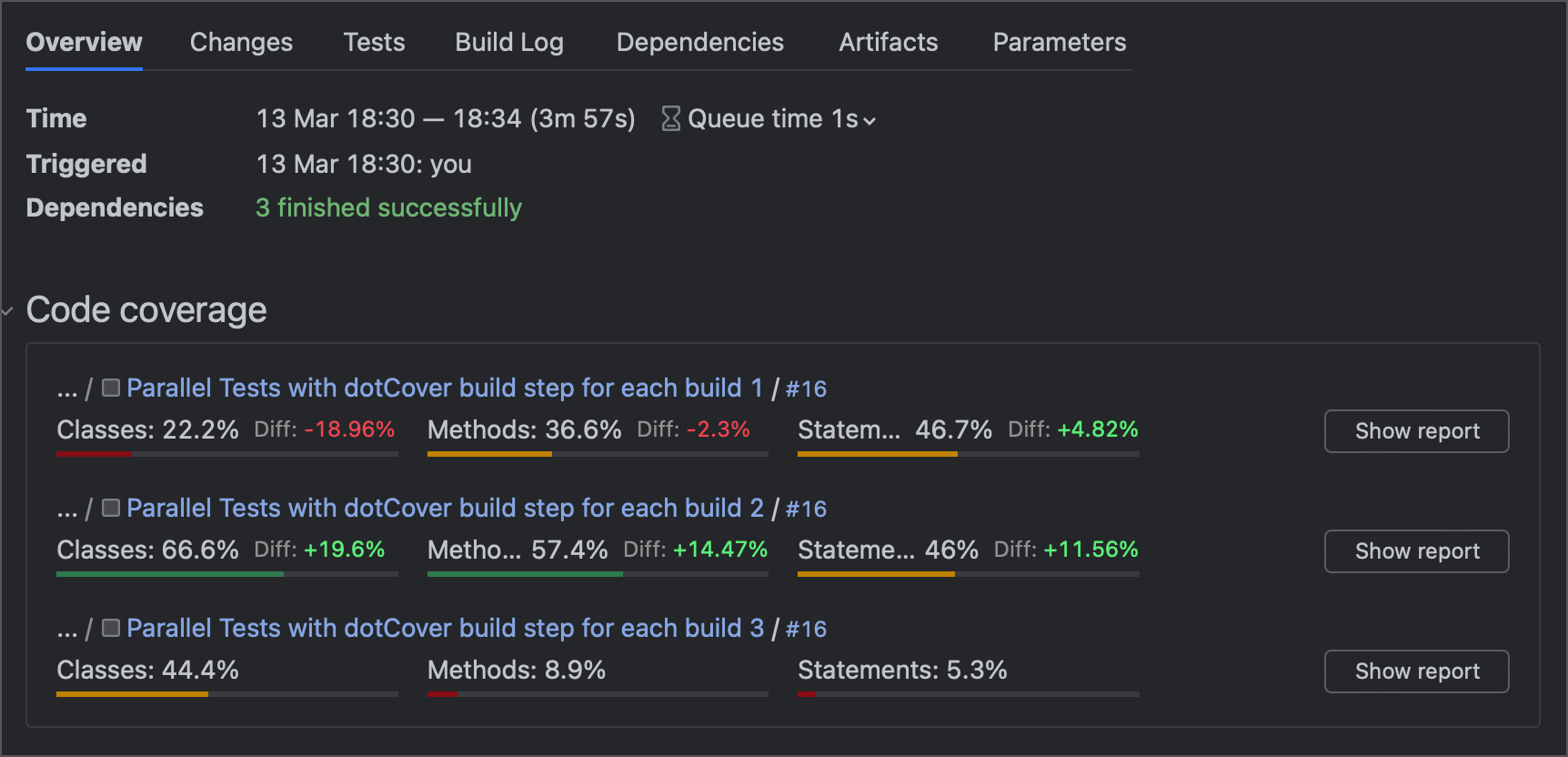Click build configuration icon for build 3
The width and height of the screenshot is (1568, 757).
[x=111, y=628]
